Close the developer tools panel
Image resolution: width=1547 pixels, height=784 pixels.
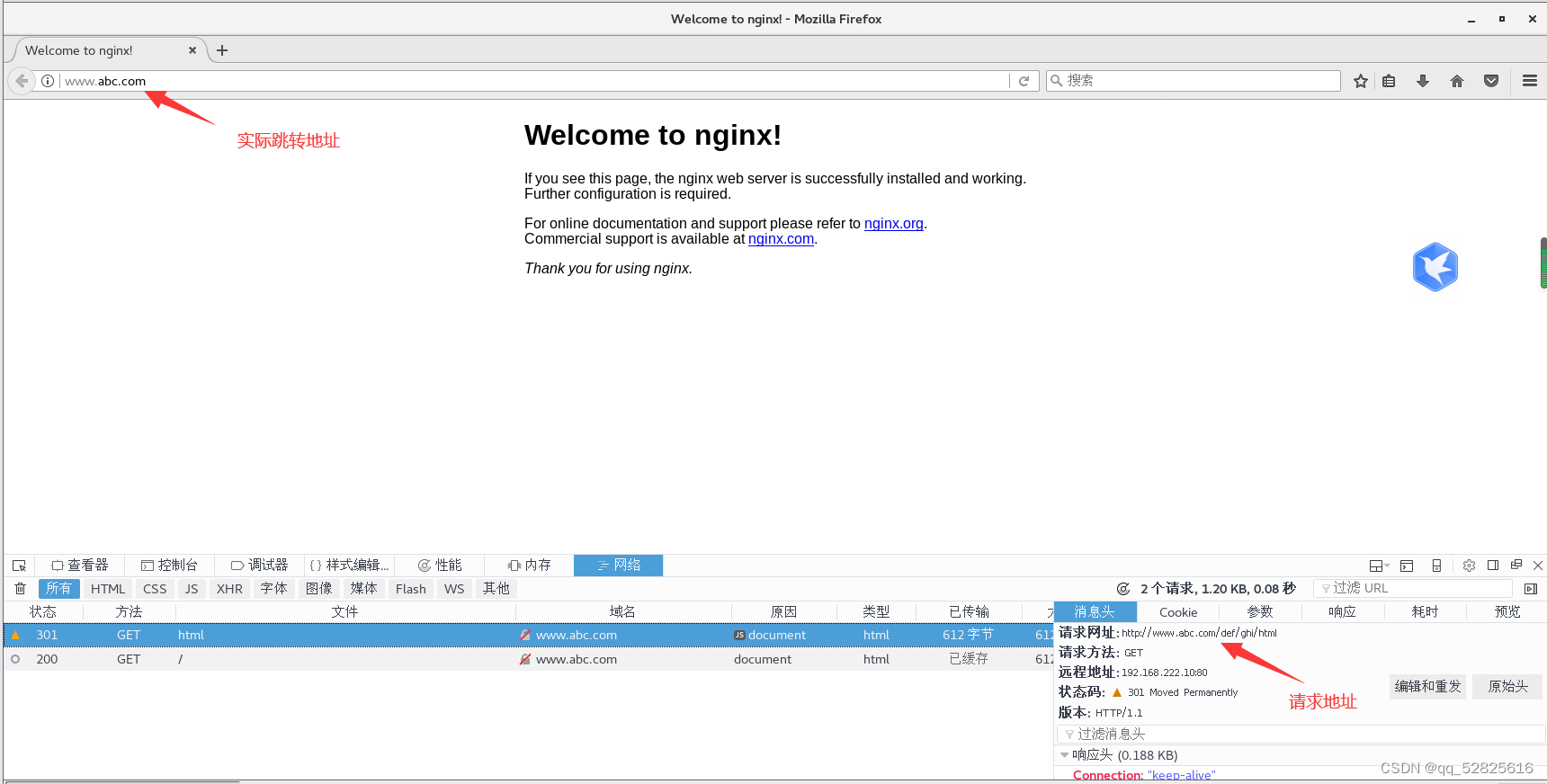point(1538,566)
